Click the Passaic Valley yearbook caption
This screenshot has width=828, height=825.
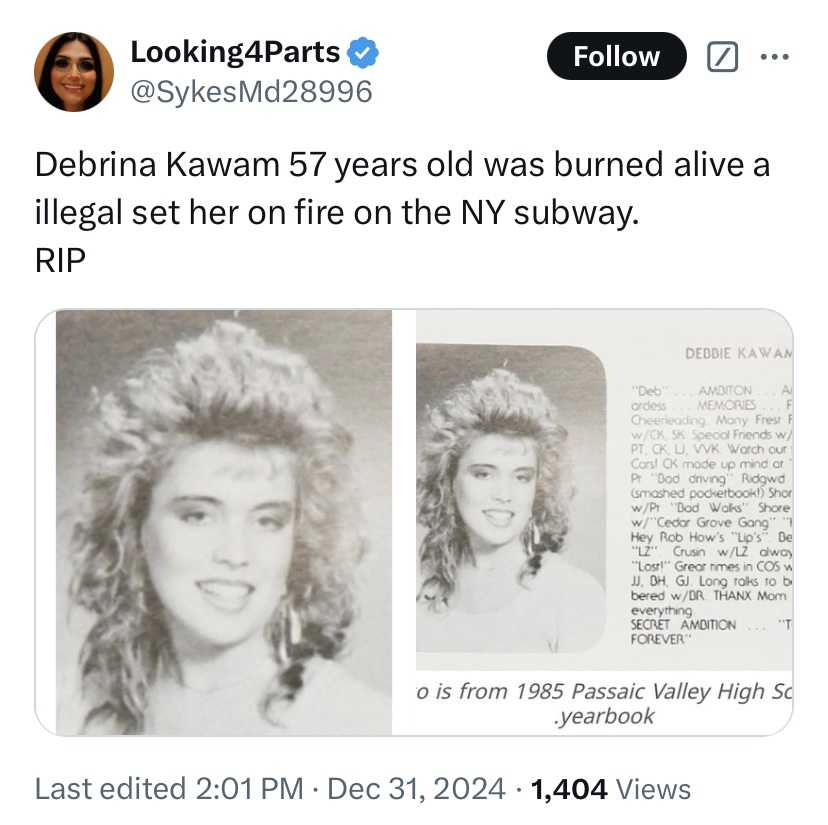coord(604,703)
